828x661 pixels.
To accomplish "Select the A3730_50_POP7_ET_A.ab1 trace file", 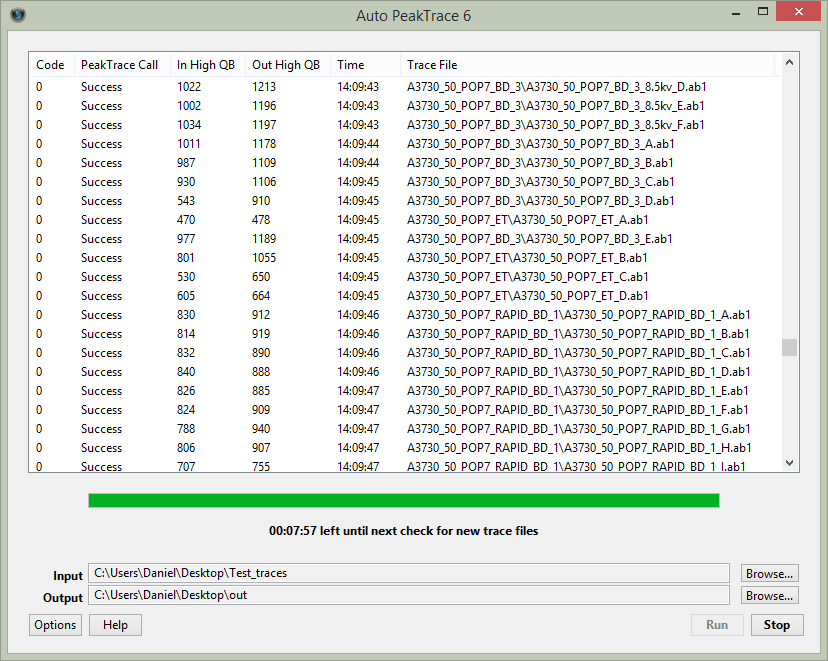I will [x=528, y=220].
